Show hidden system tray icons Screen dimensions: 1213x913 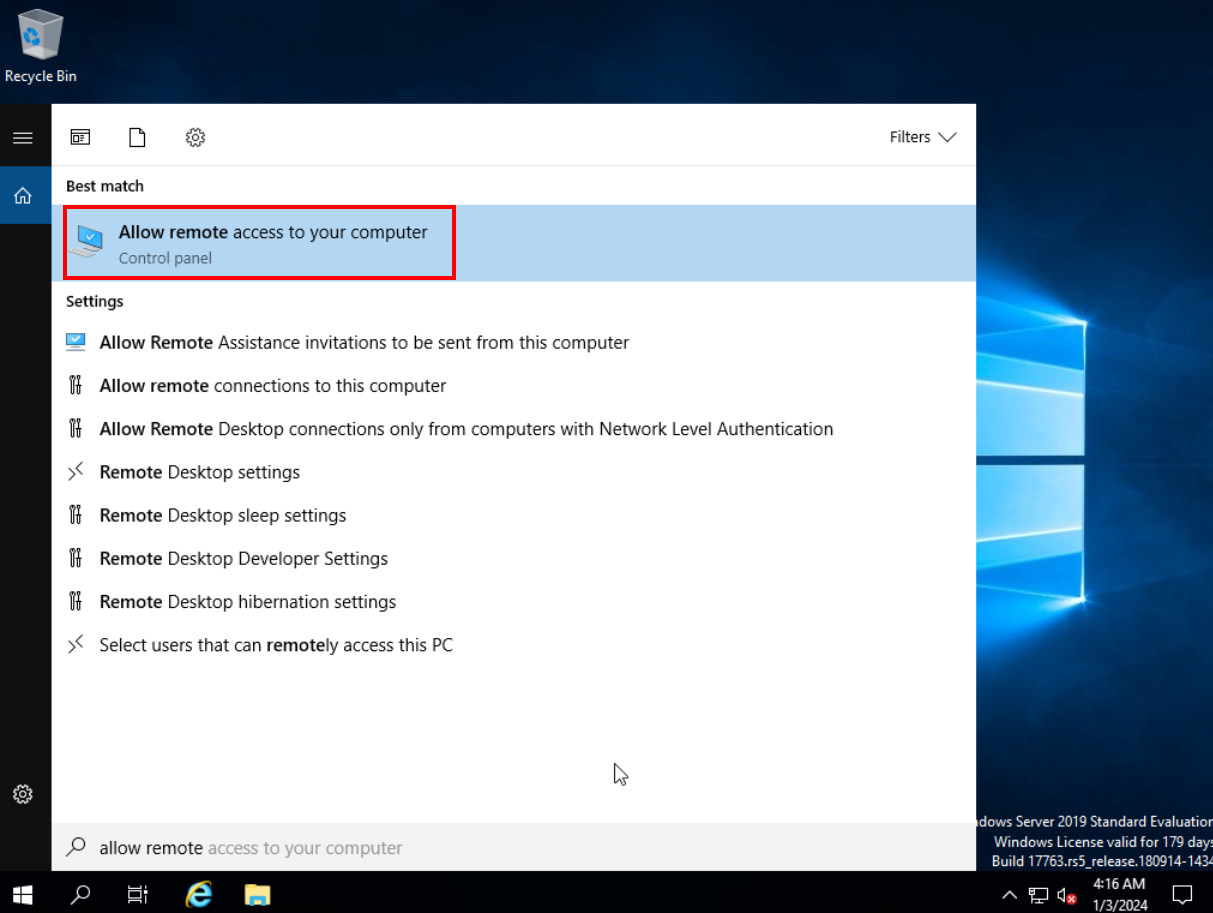tap(1009, 894)
